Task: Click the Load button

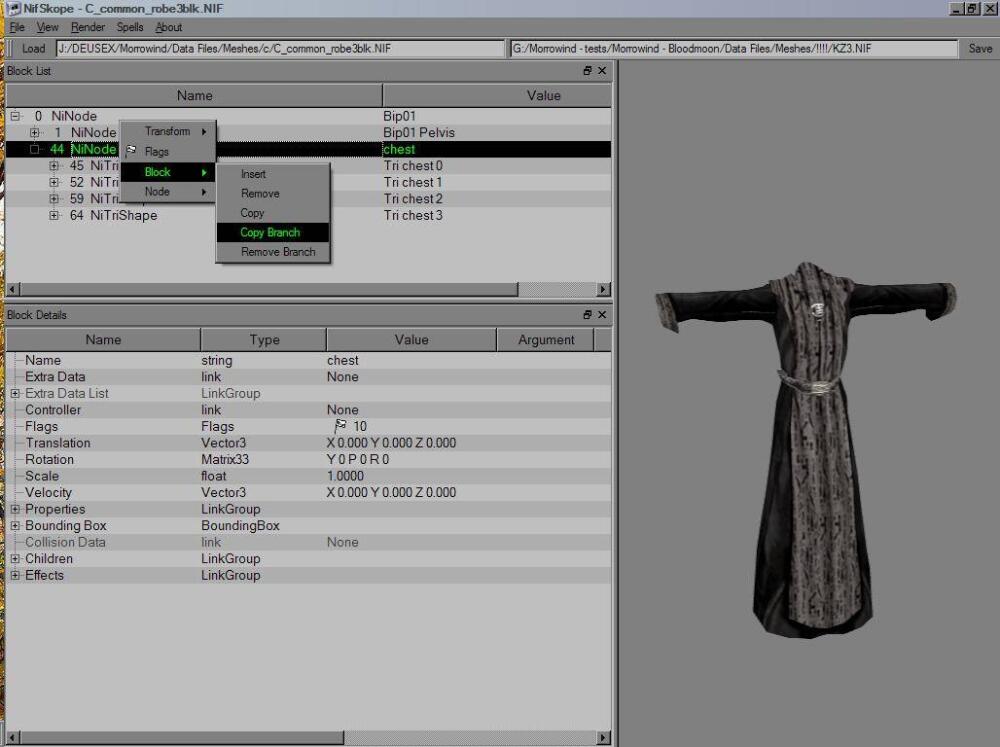Action: [x=33, y=48]
